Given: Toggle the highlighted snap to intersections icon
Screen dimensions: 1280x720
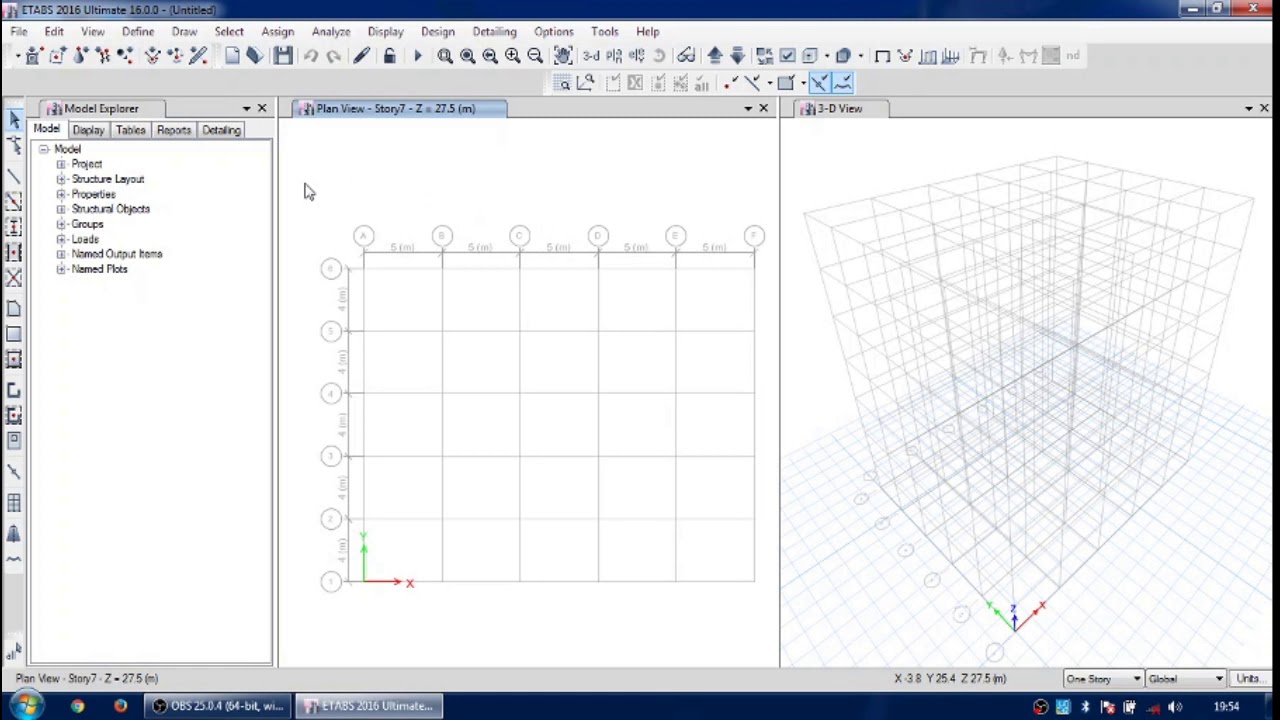Looking at the screenshot, I should [819, 83].
